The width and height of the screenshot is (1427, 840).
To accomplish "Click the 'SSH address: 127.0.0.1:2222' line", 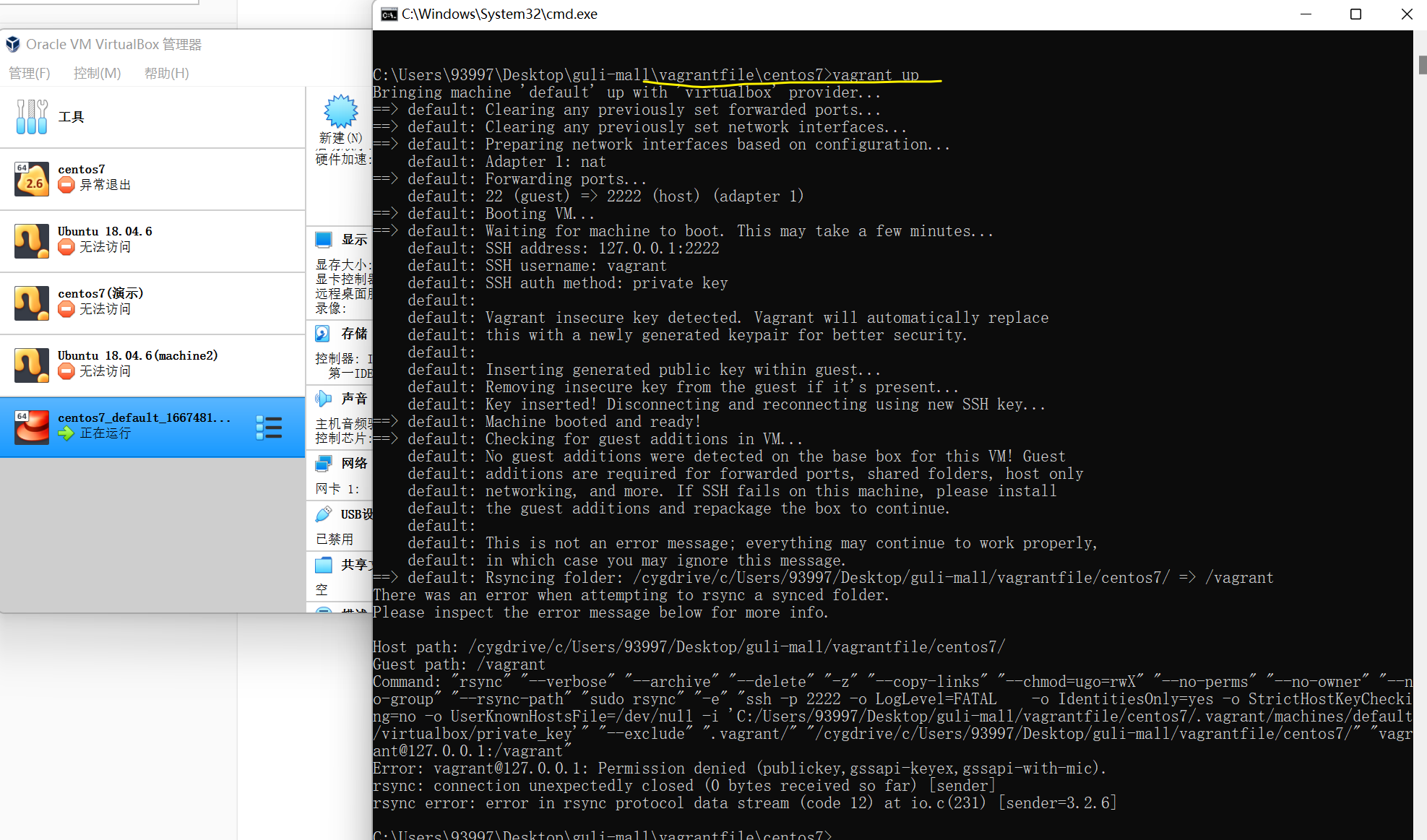I will click(603, 248).
